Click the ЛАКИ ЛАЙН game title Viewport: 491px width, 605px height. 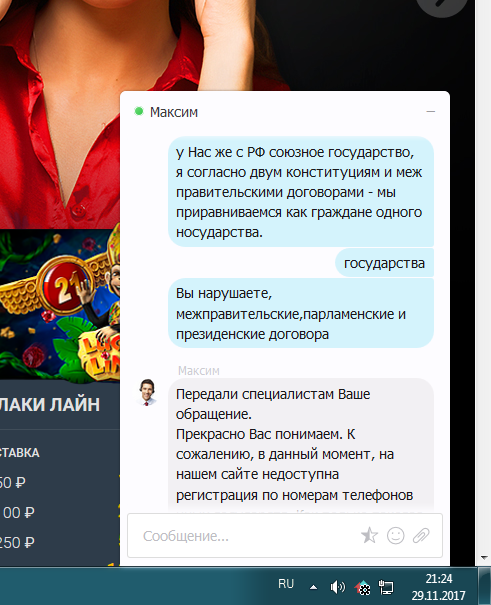[50, 404]
